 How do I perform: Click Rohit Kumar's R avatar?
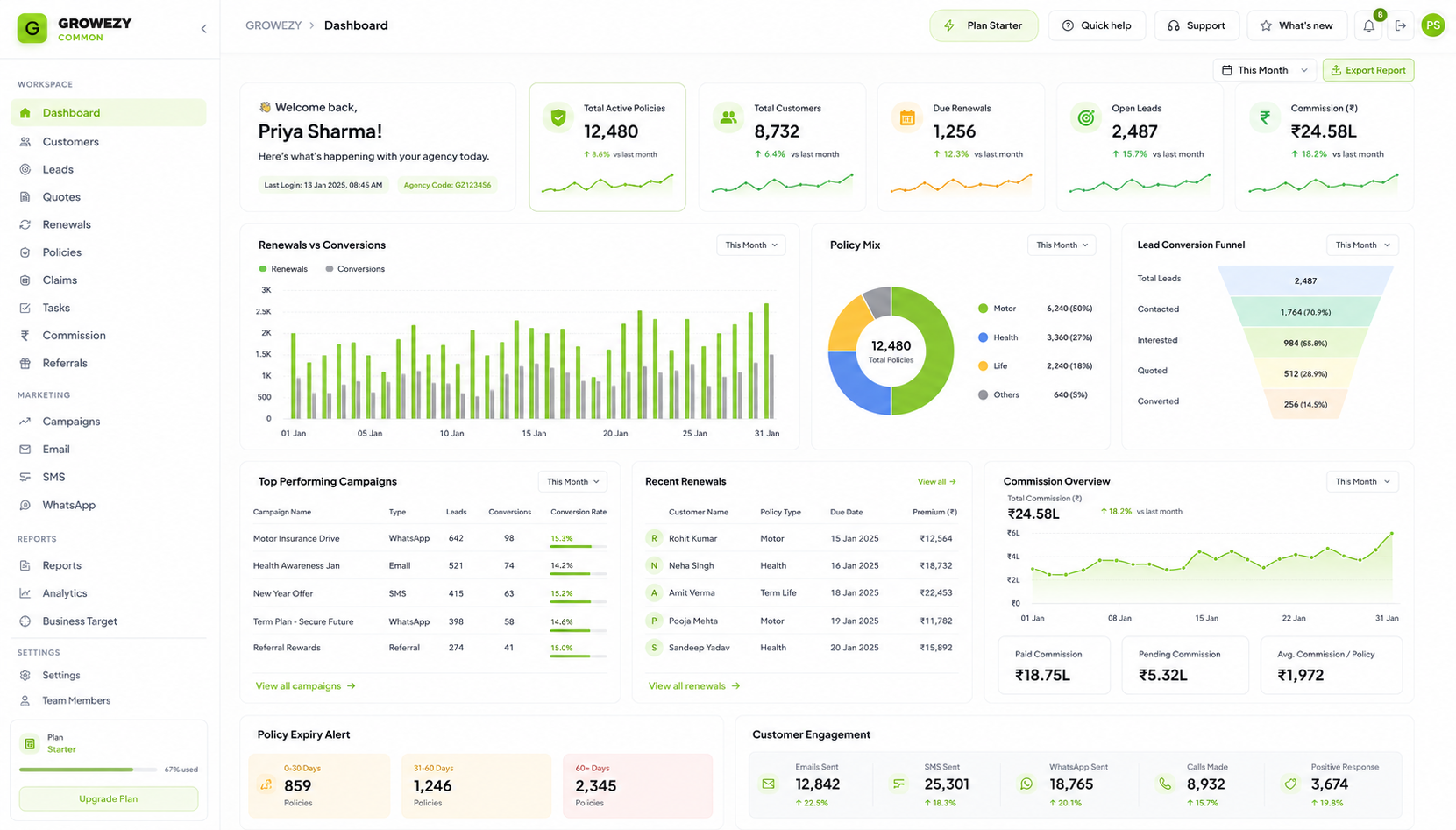654,538
